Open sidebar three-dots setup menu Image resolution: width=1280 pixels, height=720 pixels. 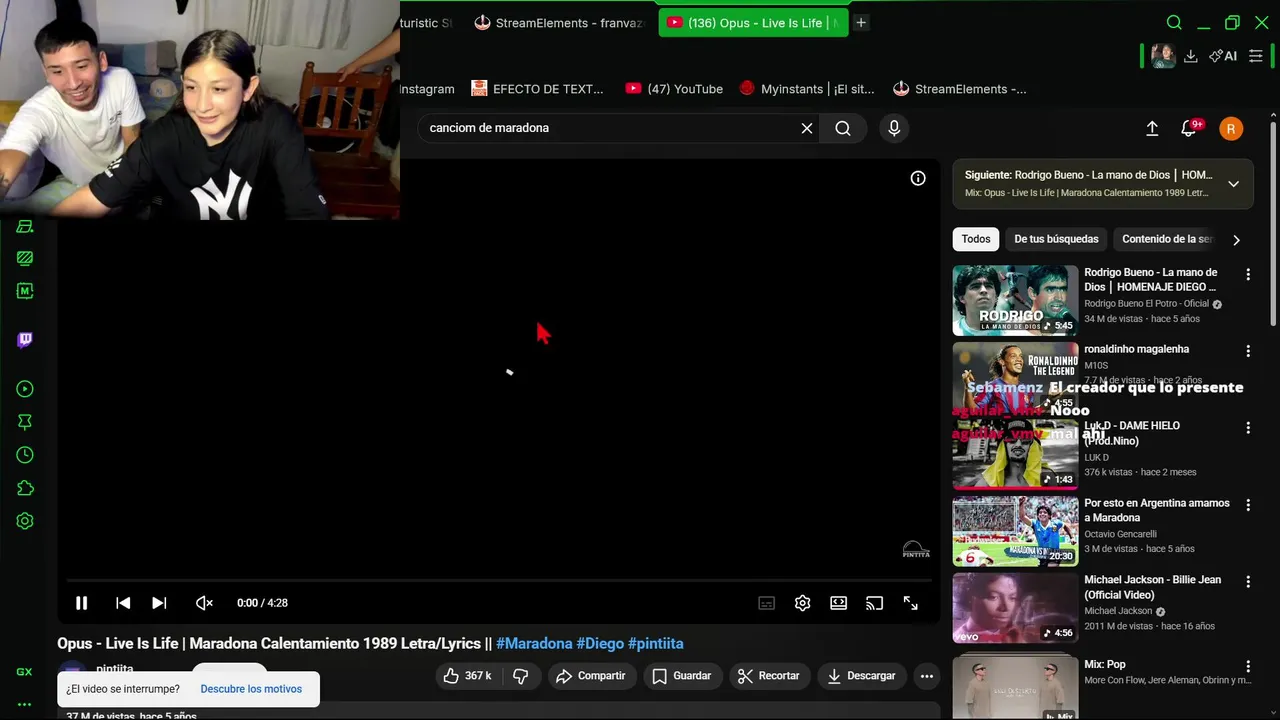pyautogui.click(x=24, y=704)
